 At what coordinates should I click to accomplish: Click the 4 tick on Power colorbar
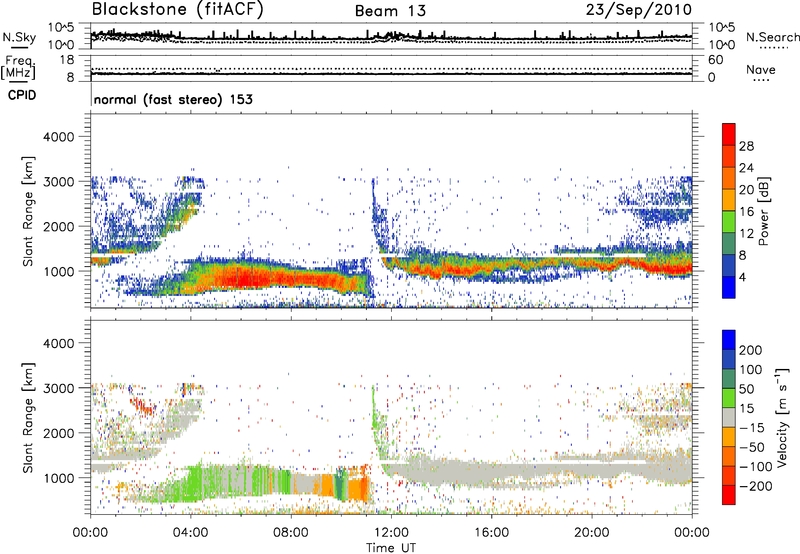(742, 278)
